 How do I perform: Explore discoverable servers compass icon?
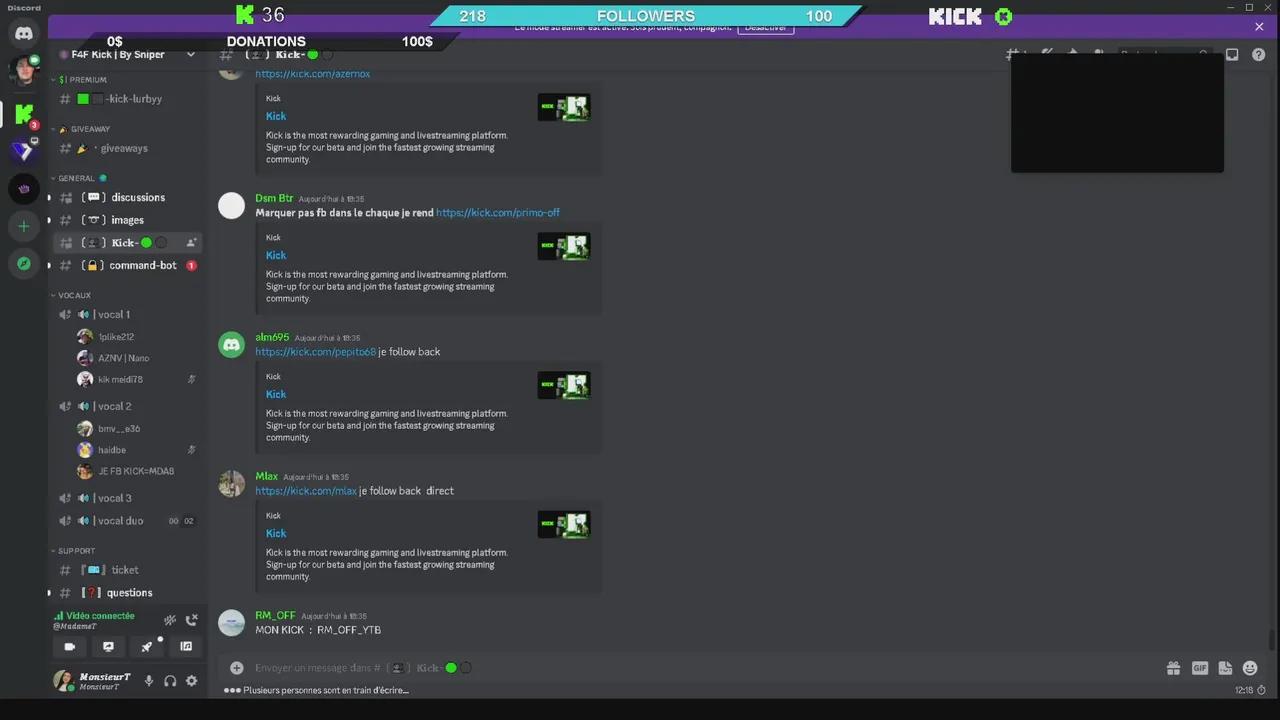click(24, 264)
